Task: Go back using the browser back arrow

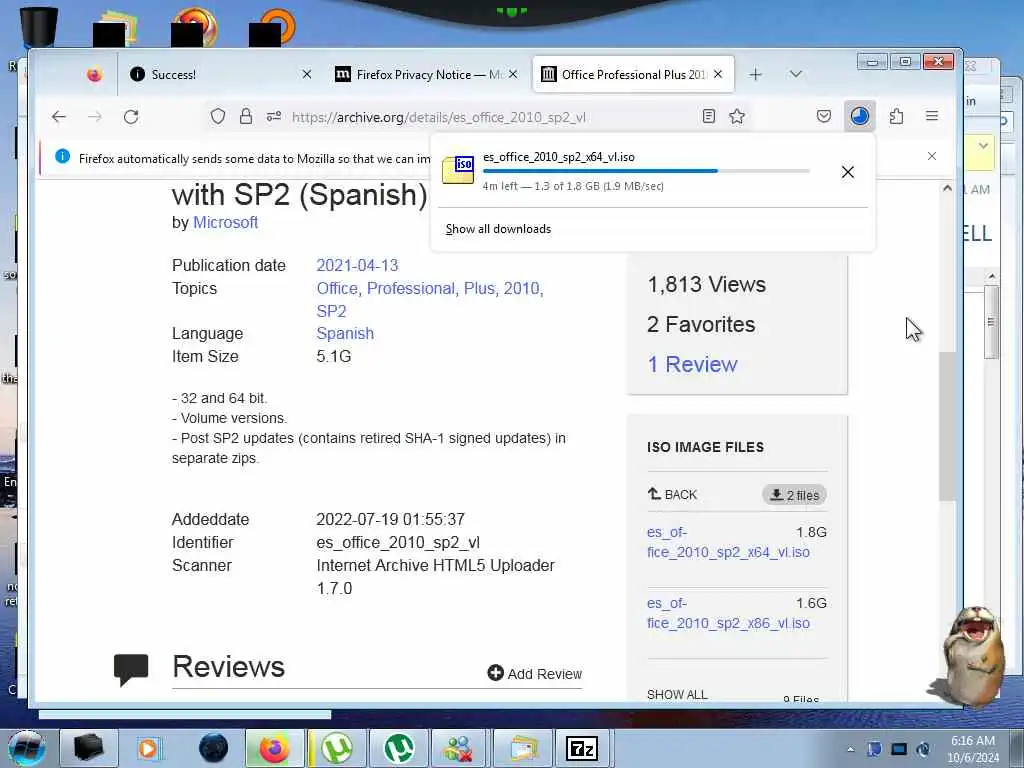Action: [59, 117]
